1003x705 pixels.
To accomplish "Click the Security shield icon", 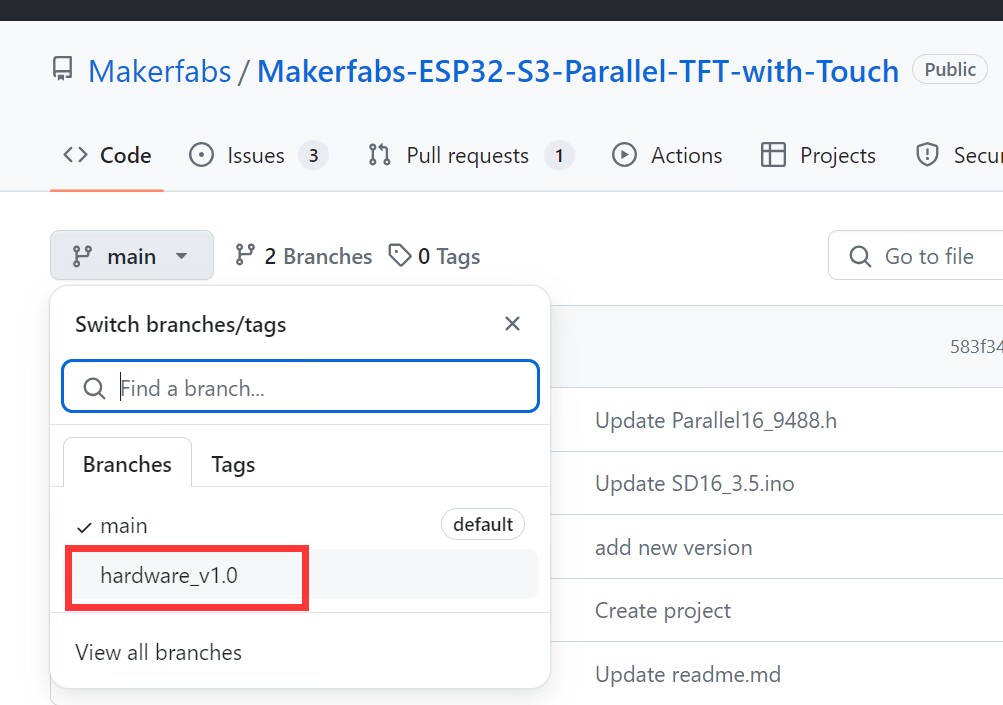I will click(x=927, y=155).
